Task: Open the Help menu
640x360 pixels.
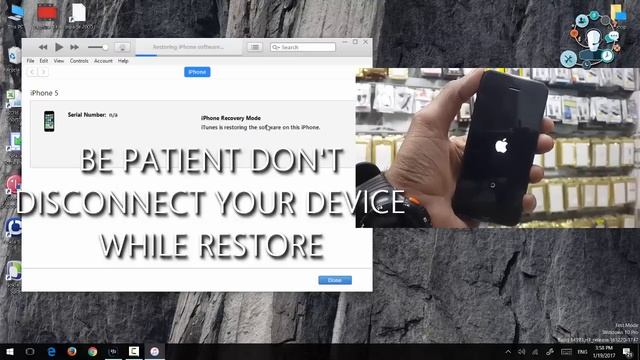Action: 123,61
